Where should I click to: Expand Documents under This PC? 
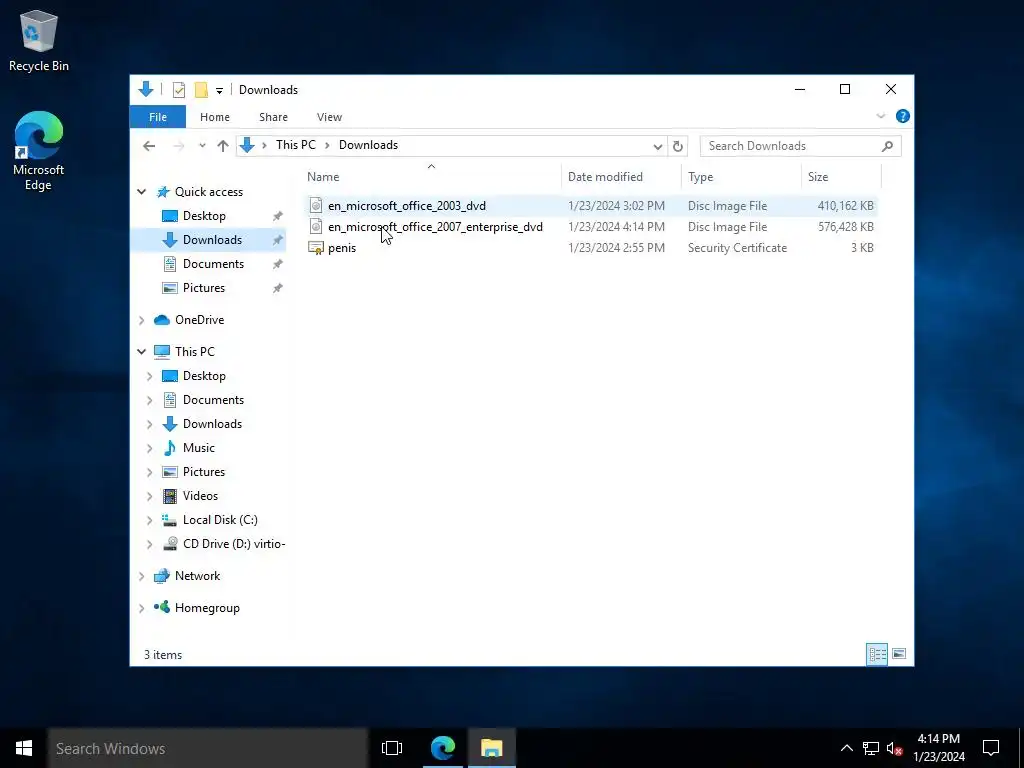(x=150, y=400)
